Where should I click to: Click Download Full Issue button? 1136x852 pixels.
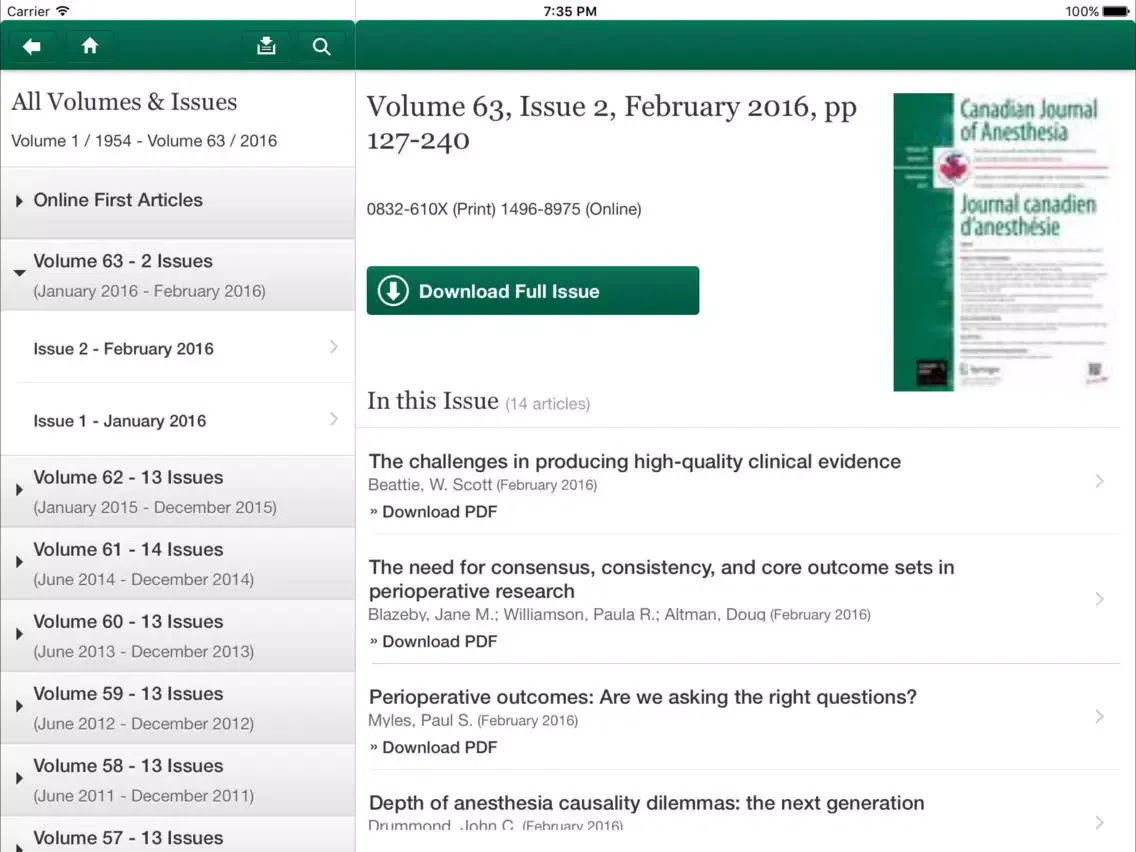pyautogui.click(x=532, y=291)
